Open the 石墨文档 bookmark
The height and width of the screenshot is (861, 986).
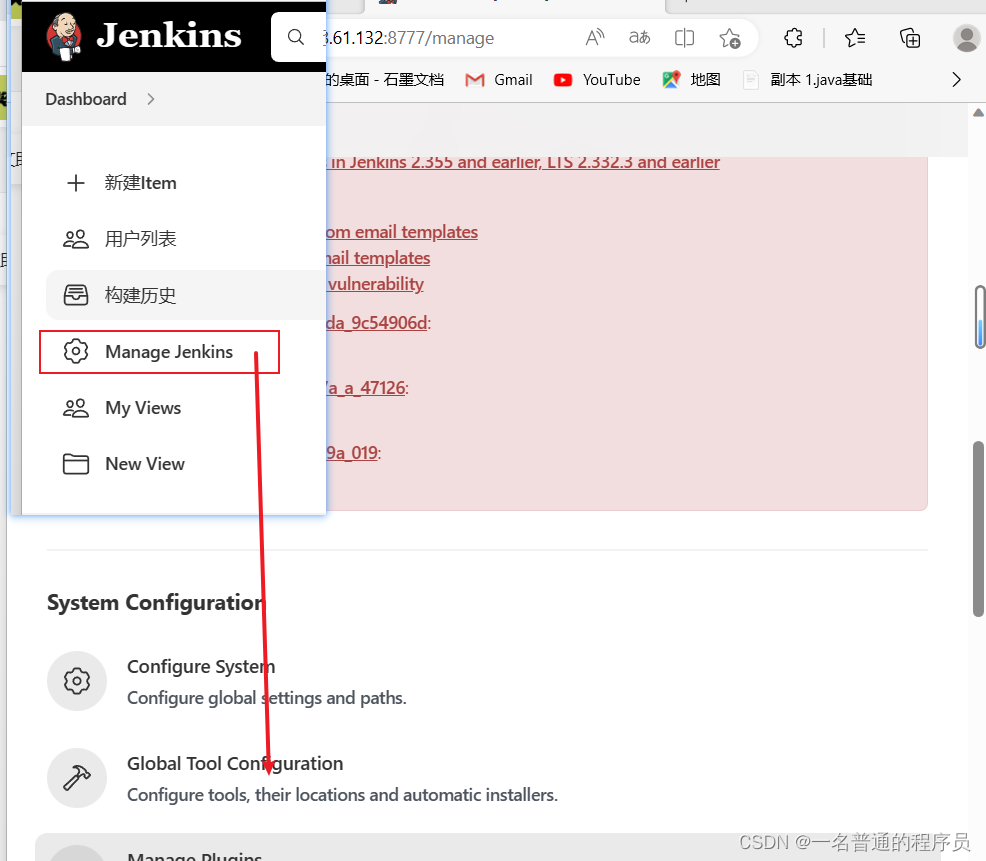(384, 80)
